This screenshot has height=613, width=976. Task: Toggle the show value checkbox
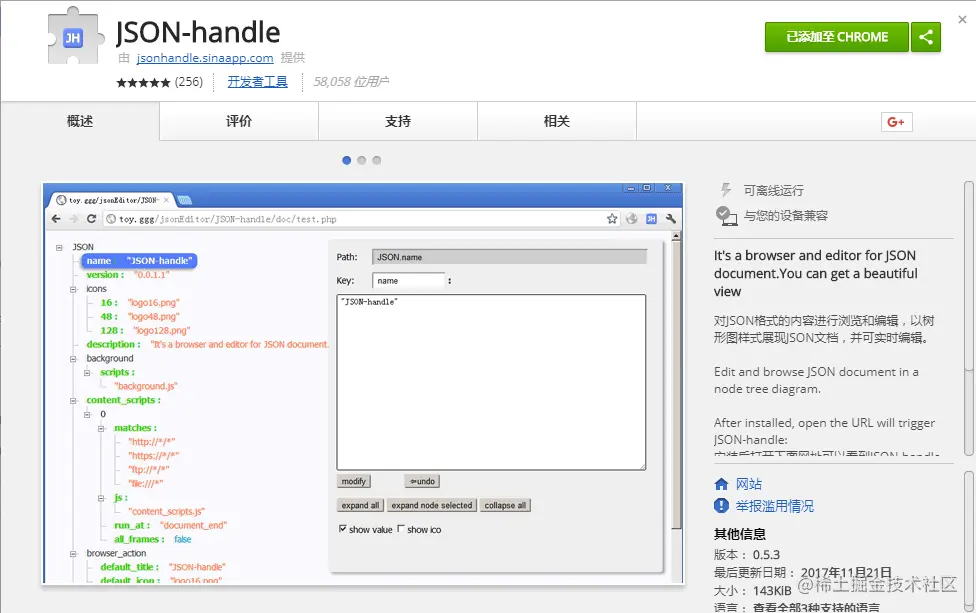click(342, 528)
